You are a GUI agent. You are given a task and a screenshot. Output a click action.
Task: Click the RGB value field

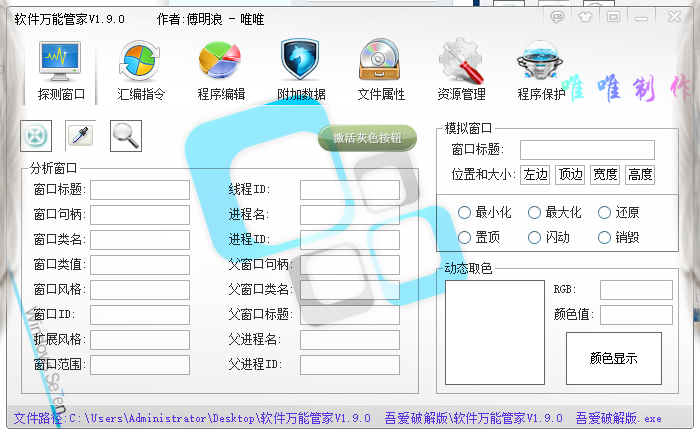pyautogui.click(x=636, y=290)
